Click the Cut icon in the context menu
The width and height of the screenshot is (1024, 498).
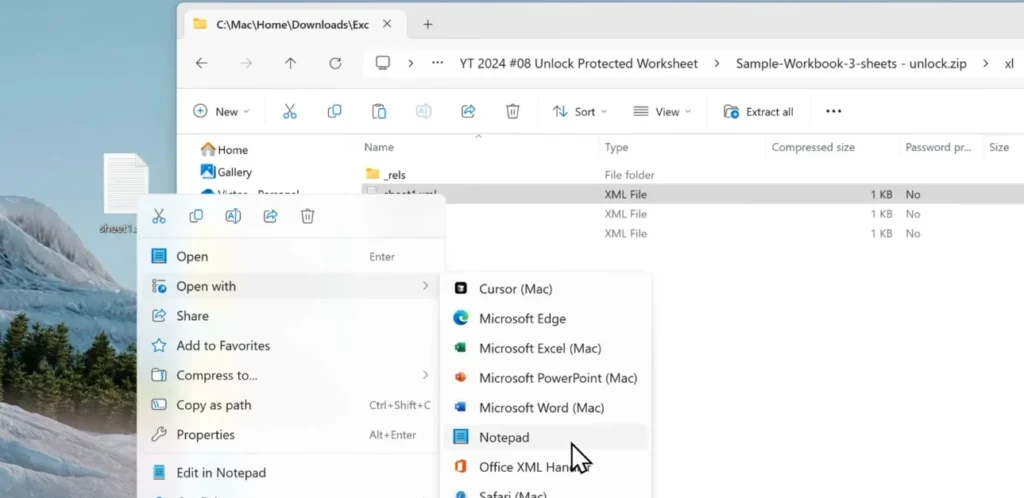pos(159,216)
